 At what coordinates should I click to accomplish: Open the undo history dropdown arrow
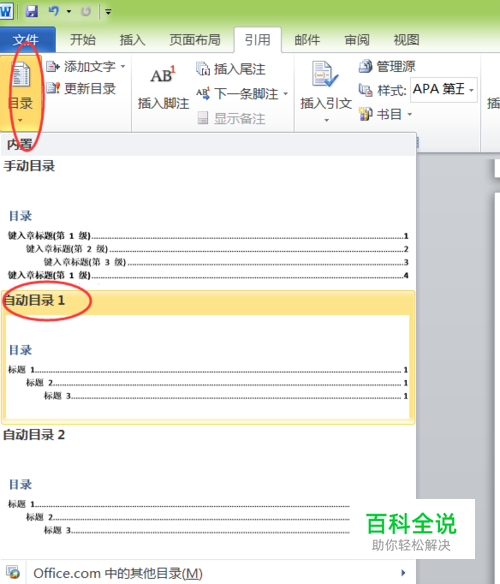(x=69, y=12)
